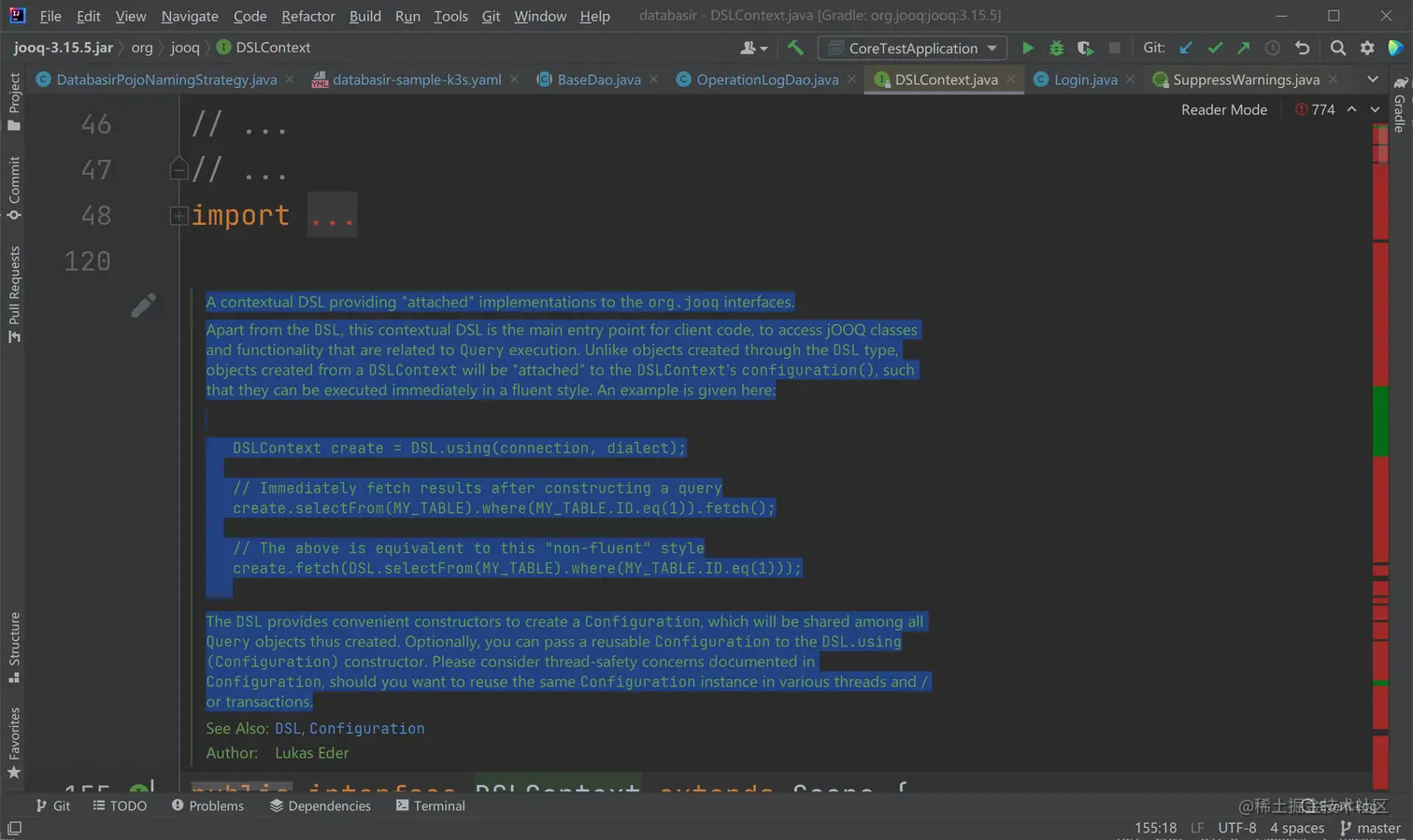
Task: Open the Problems tool window
Action: 207,805
